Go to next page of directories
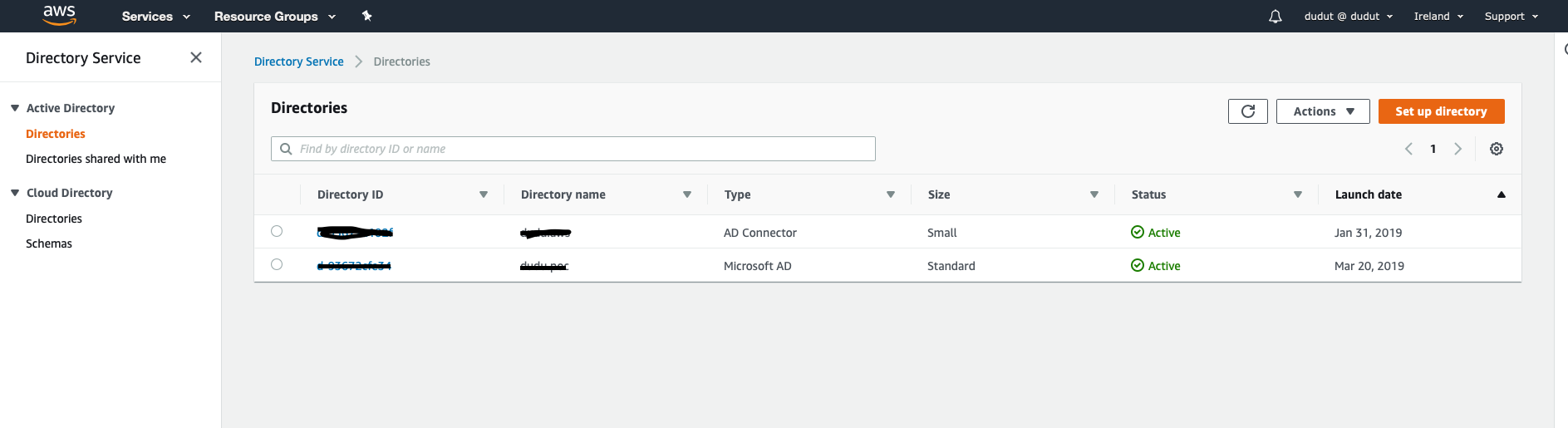The image size is (1568, 428). point(1457,149)
